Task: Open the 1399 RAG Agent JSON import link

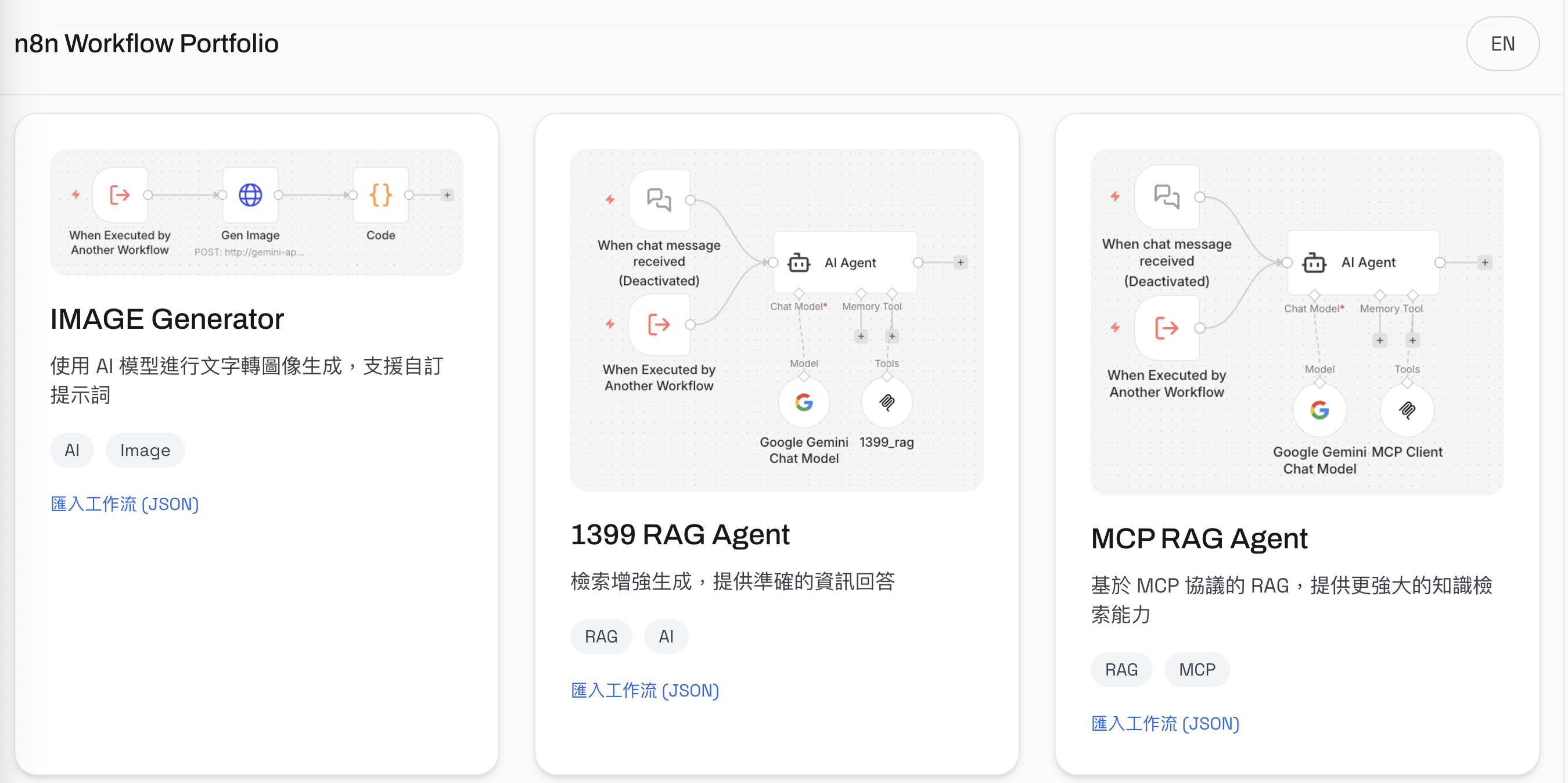Action: pyautogui.click(x=645, y=690)
